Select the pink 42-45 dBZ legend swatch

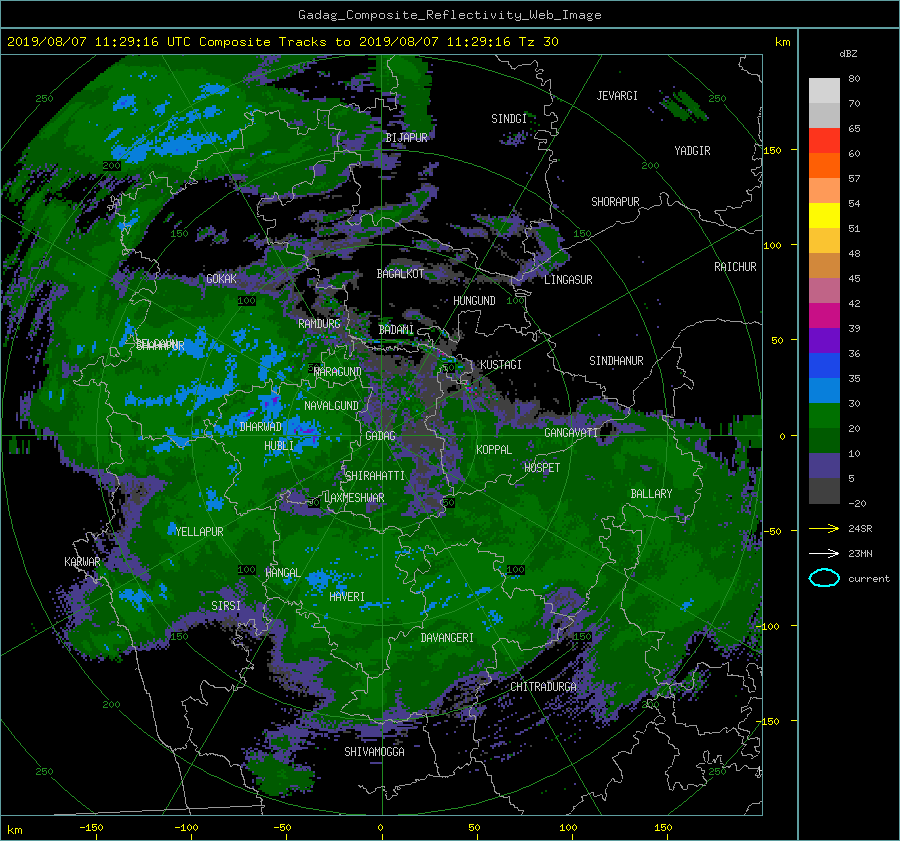[x=824, y=291]
